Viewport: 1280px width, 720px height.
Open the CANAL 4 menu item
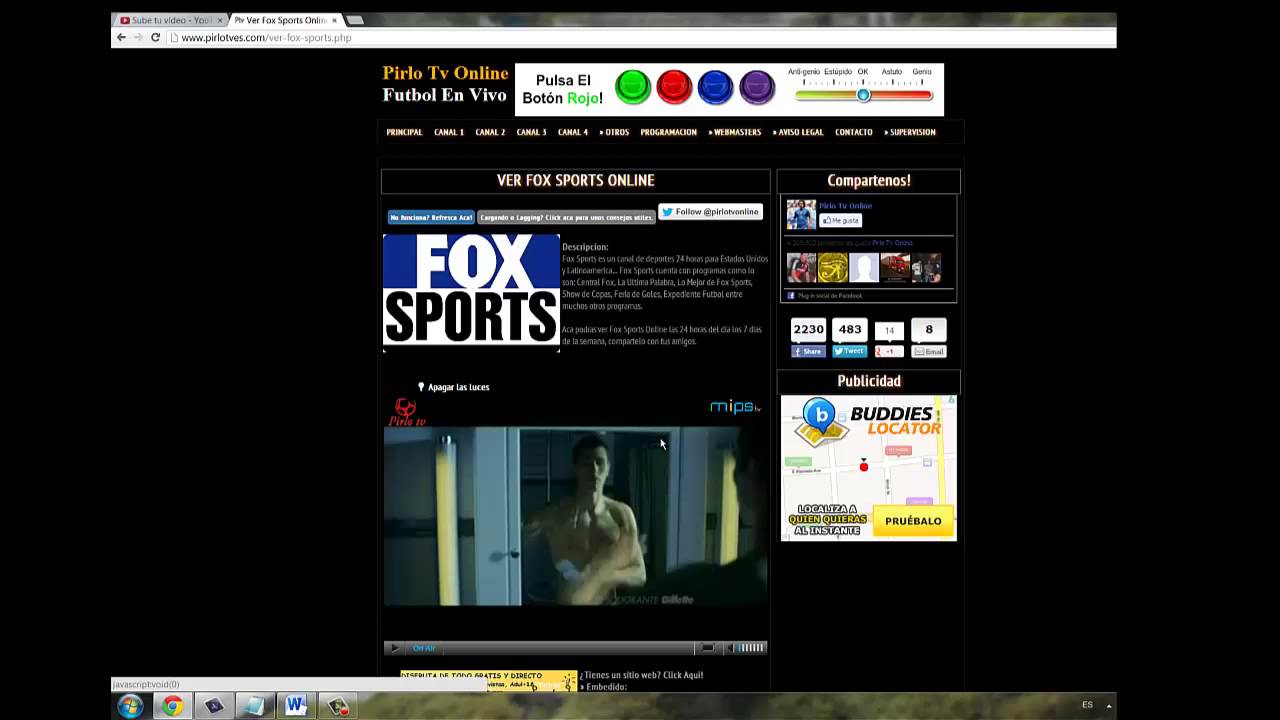click(573, 132)
